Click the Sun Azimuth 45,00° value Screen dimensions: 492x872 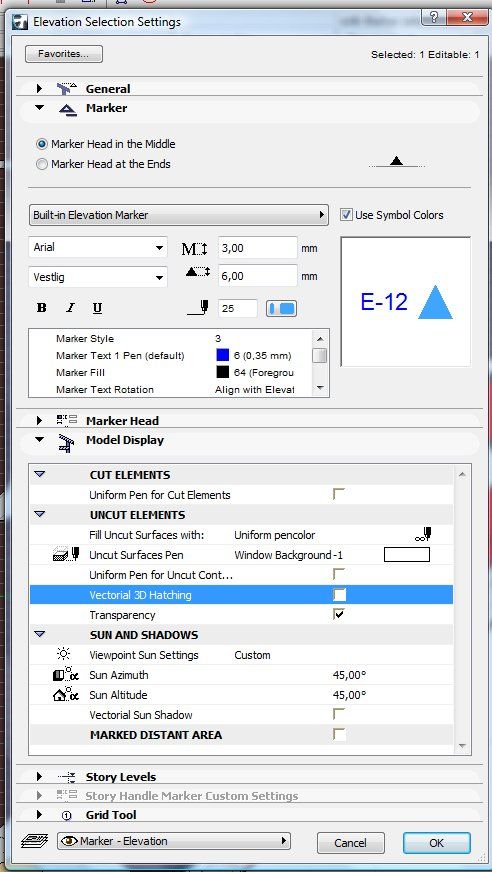click(x=349, y=675)
